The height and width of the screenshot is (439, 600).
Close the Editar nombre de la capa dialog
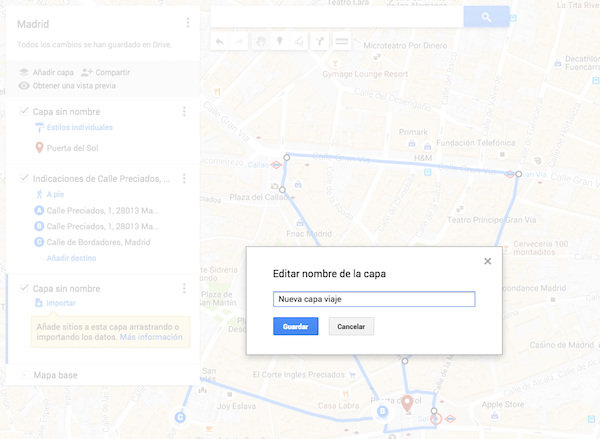[488, 261]
